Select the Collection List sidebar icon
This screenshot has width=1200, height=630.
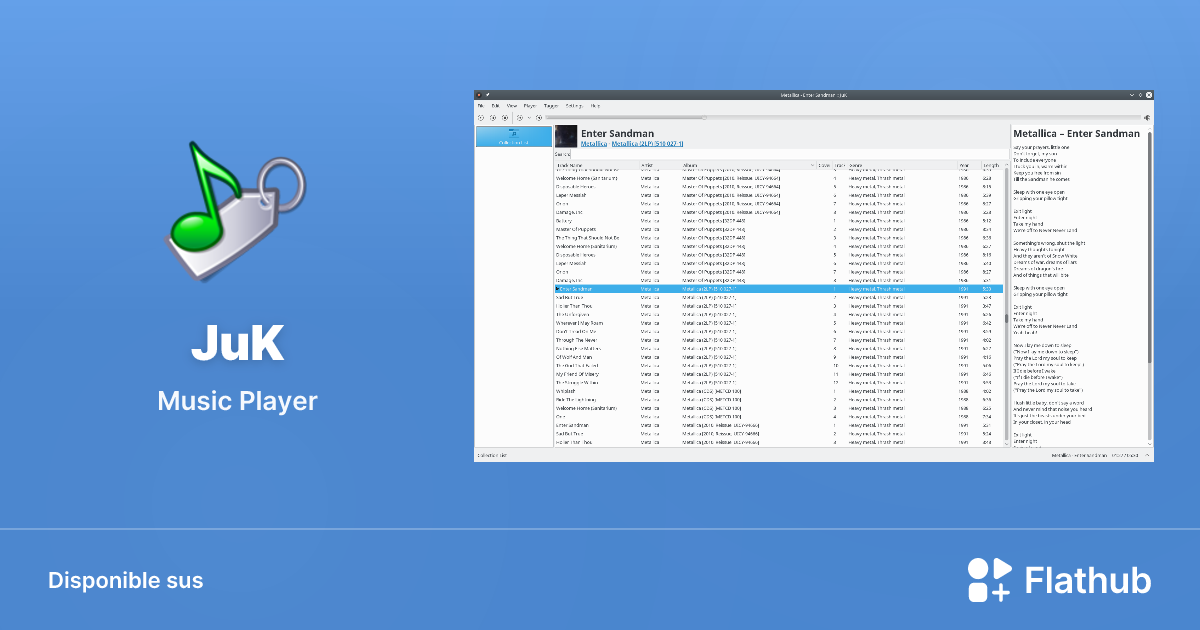513,136
